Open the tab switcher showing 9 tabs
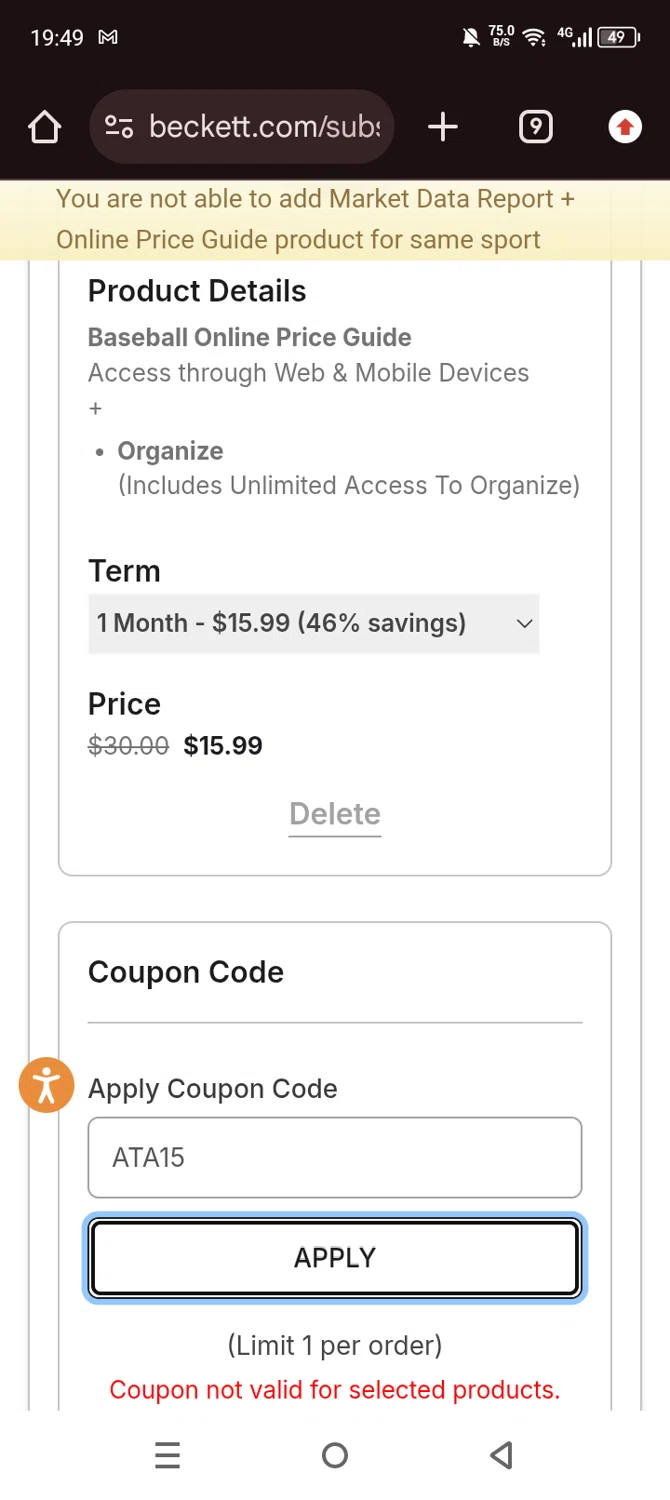This screenshot has width=670, height=1500. click(535, 127)
